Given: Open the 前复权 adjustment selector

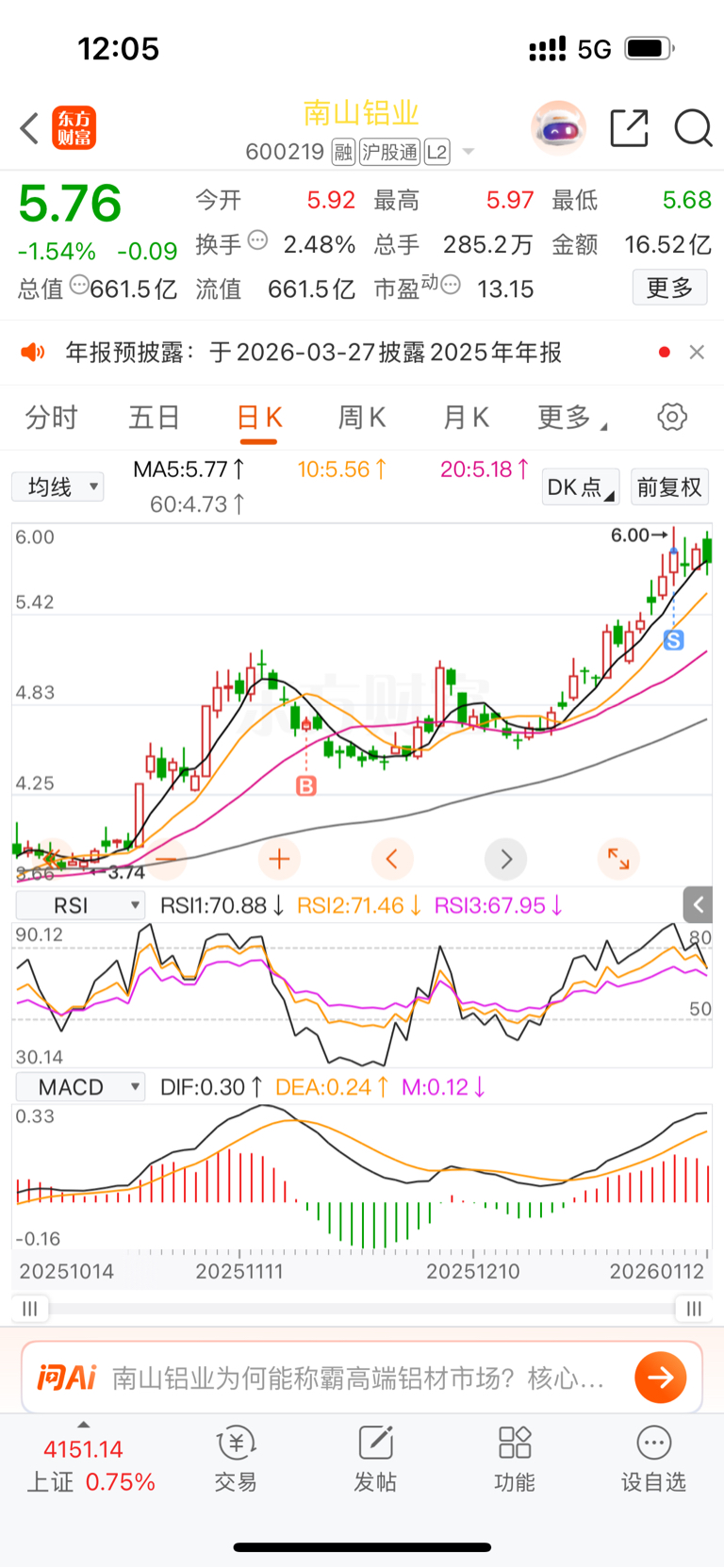Looking at the screenshot, I should 669,487.
